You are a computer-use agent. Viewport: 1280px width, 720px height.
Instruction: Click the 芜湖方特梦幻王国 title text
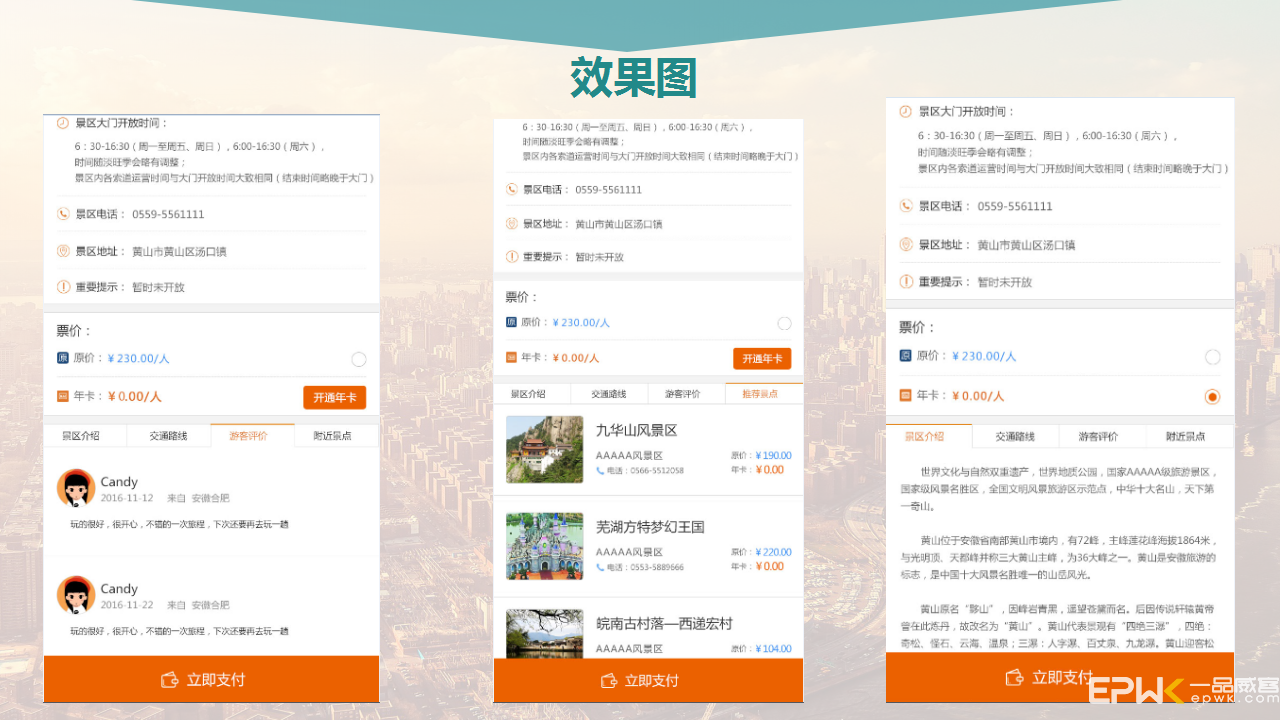(x=651, y=527)
